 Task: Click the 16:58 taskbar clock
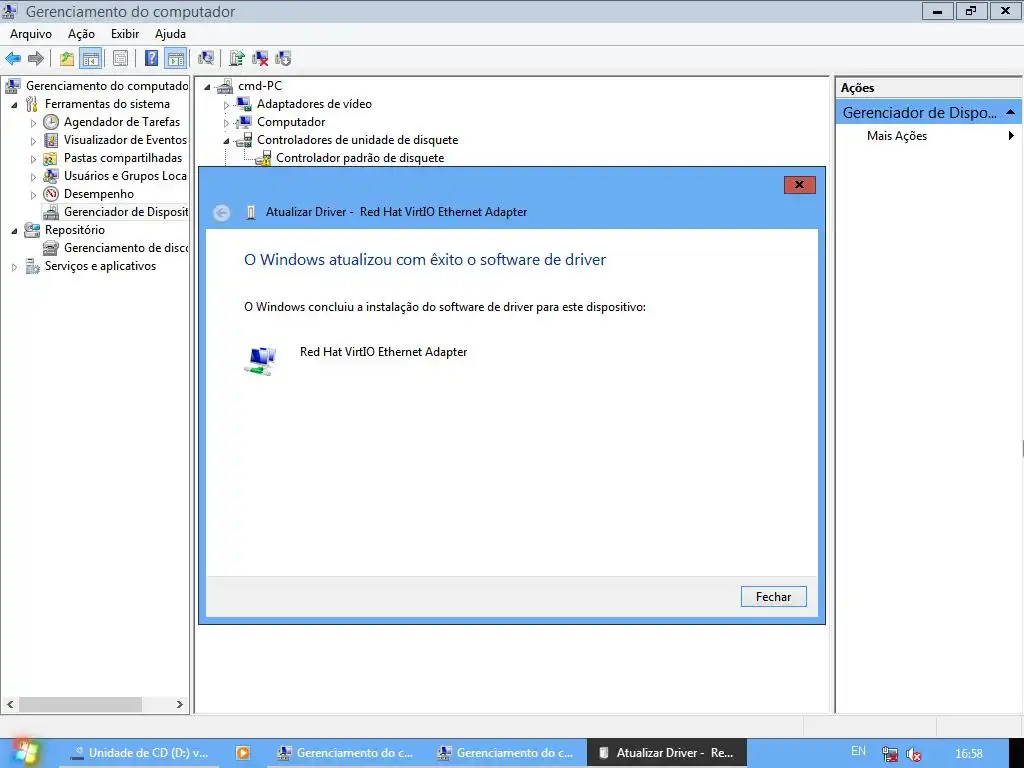coord(968,754)
